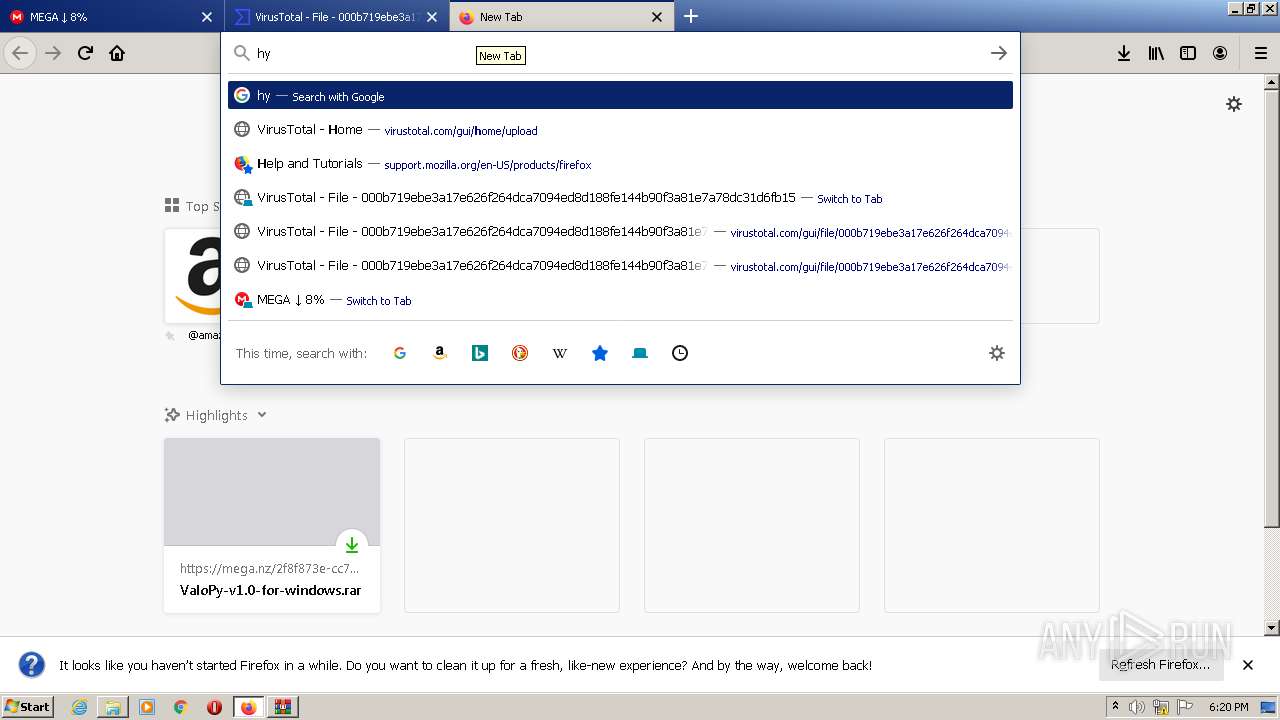Image resolution: width=1280 pixels, height=720 pixels.
Task: Open search settings gear in dropdown
Action: pos(997,353)
